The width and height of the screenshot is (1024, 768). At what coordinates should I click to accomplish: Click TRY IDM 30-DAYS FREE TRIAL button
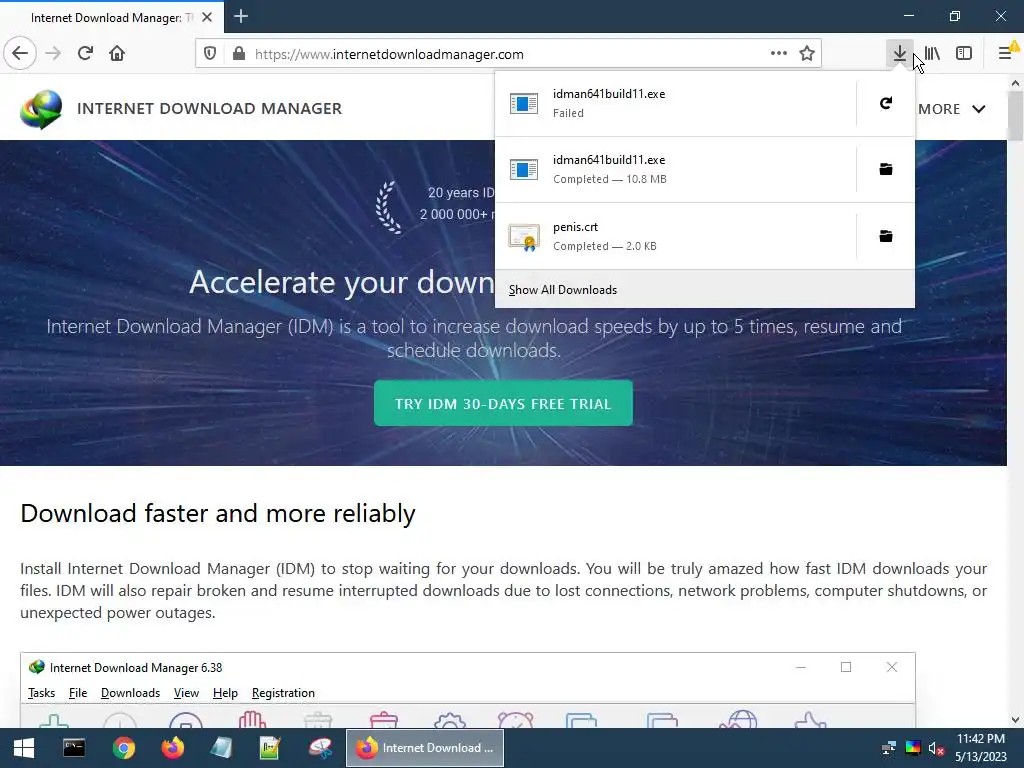pyautogui.click(x=503, y=404)
